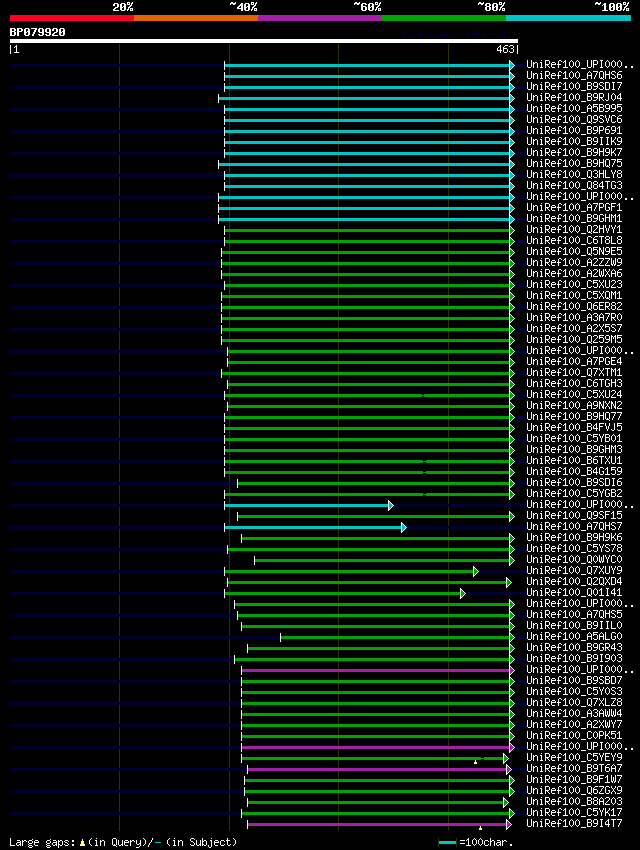This screenshot has height=850, width=640.
Task: Click hit label UniRef100_A2ZZW9
Action: 574,262
